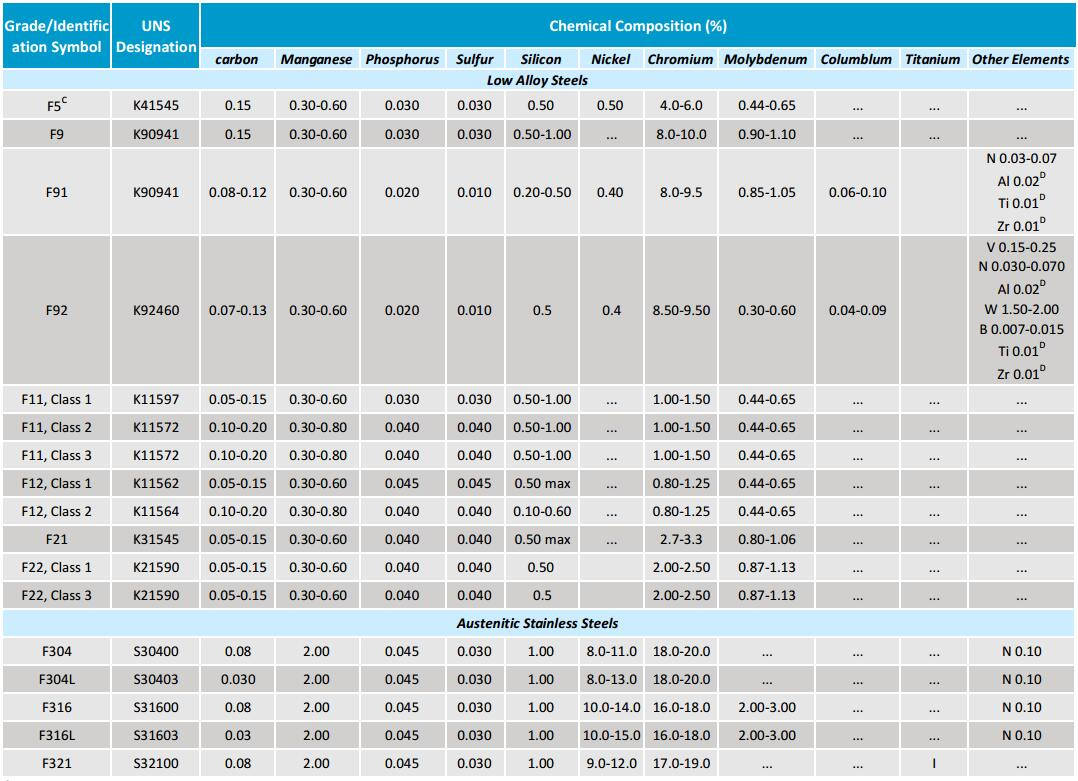Viewport: 1078px width, 781px height.
Task: Select nickel value 10.0-15.0 in F316L row
Action: click(x=610, y=735)
